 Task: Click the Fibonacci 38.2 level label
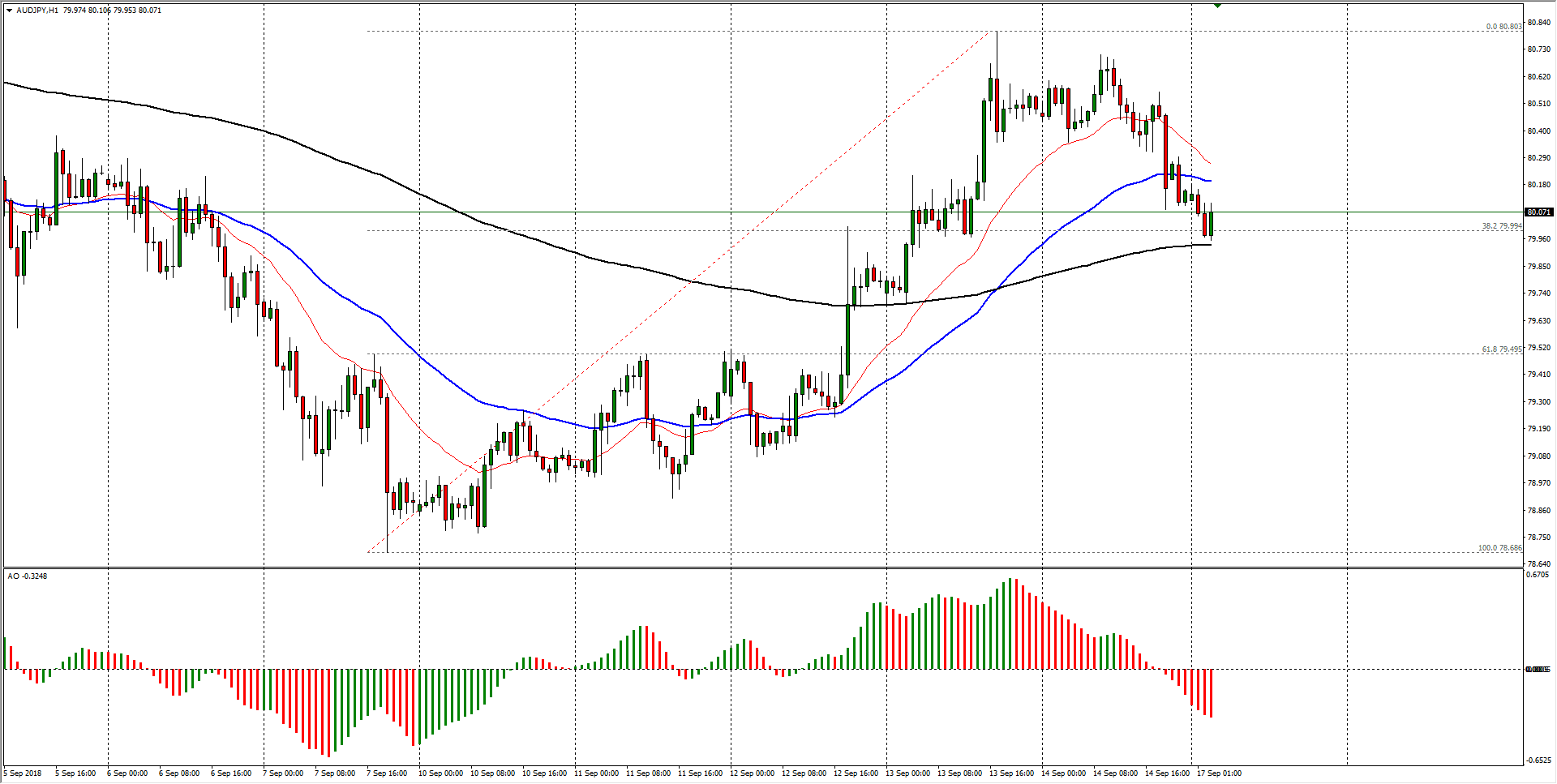[1502, 226]
